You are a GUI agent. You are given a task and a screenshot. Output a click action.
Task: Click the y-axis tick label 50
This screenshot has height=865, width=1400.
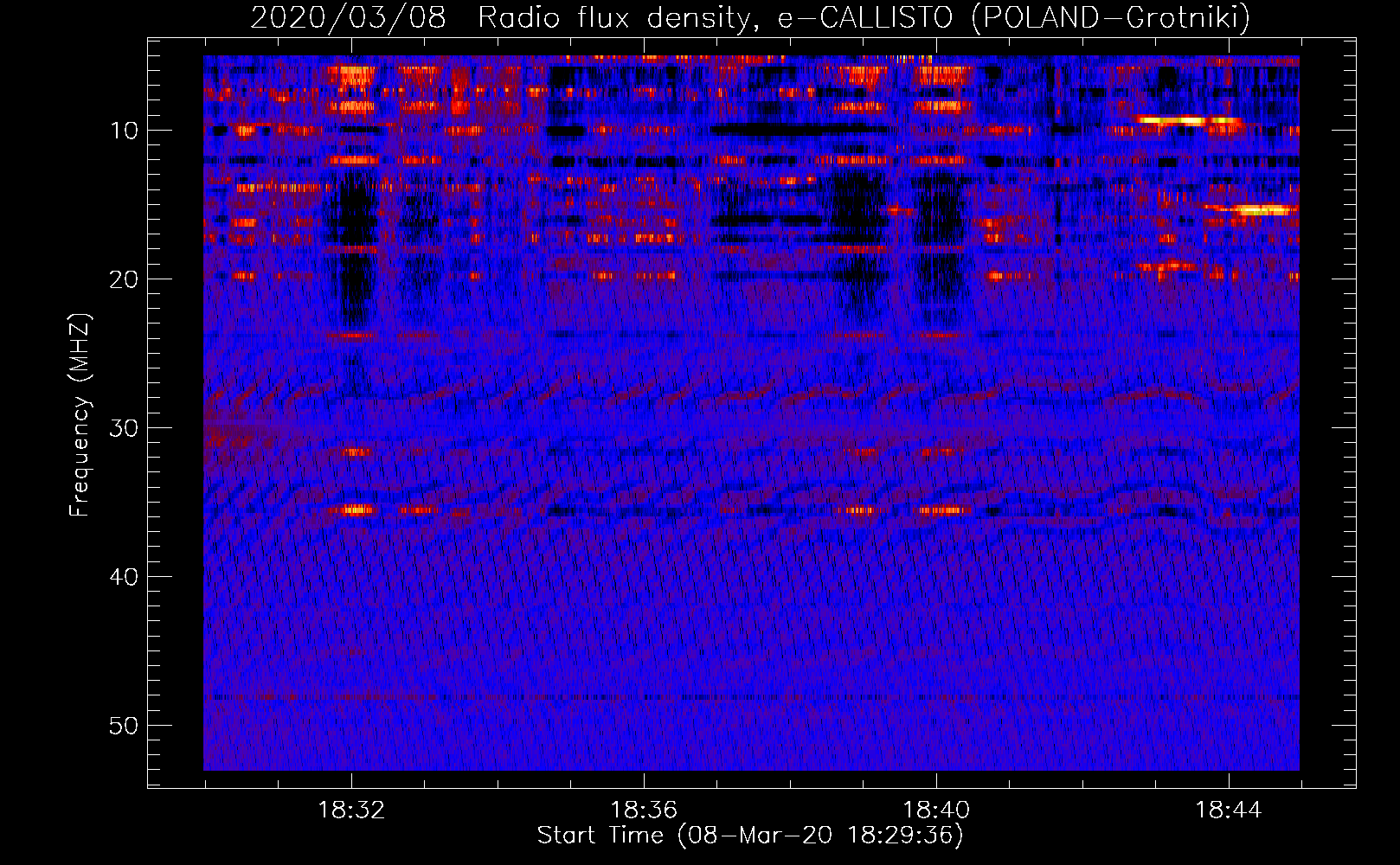point(125,726)
